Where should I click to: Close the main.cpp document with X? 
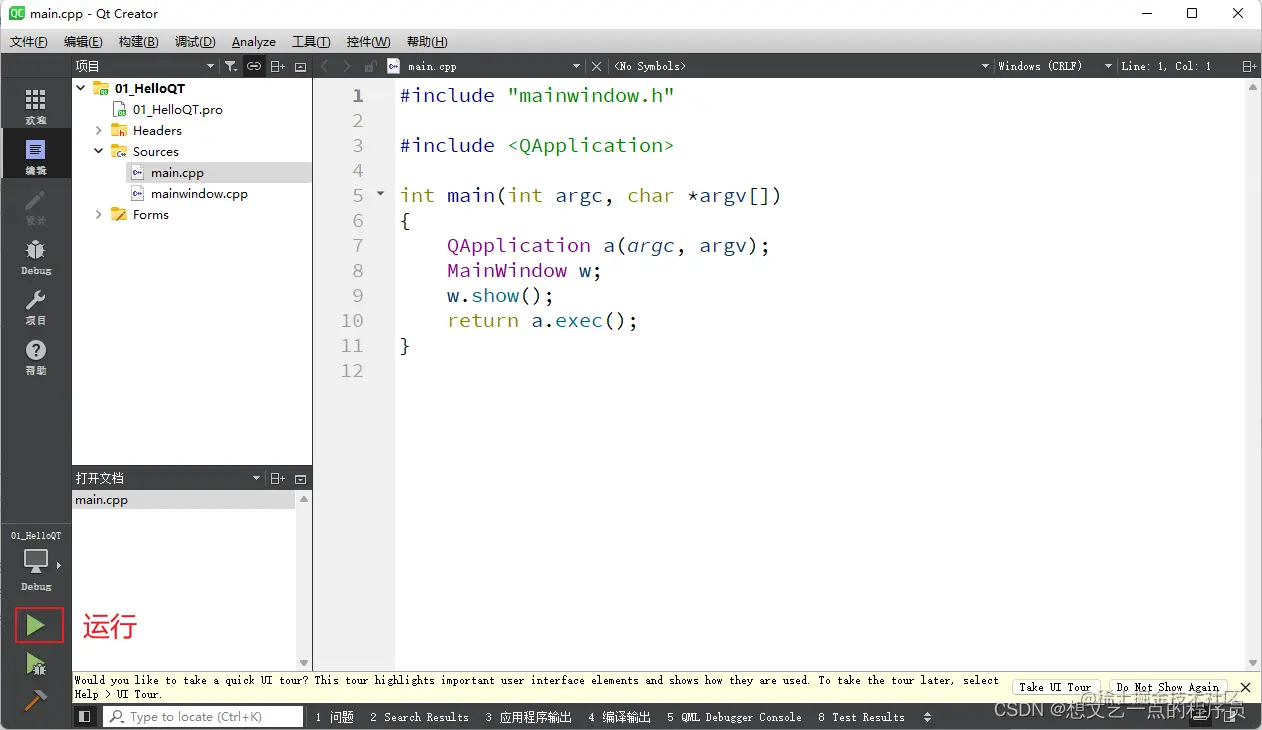pyautogui.click(x=597, y=66)
